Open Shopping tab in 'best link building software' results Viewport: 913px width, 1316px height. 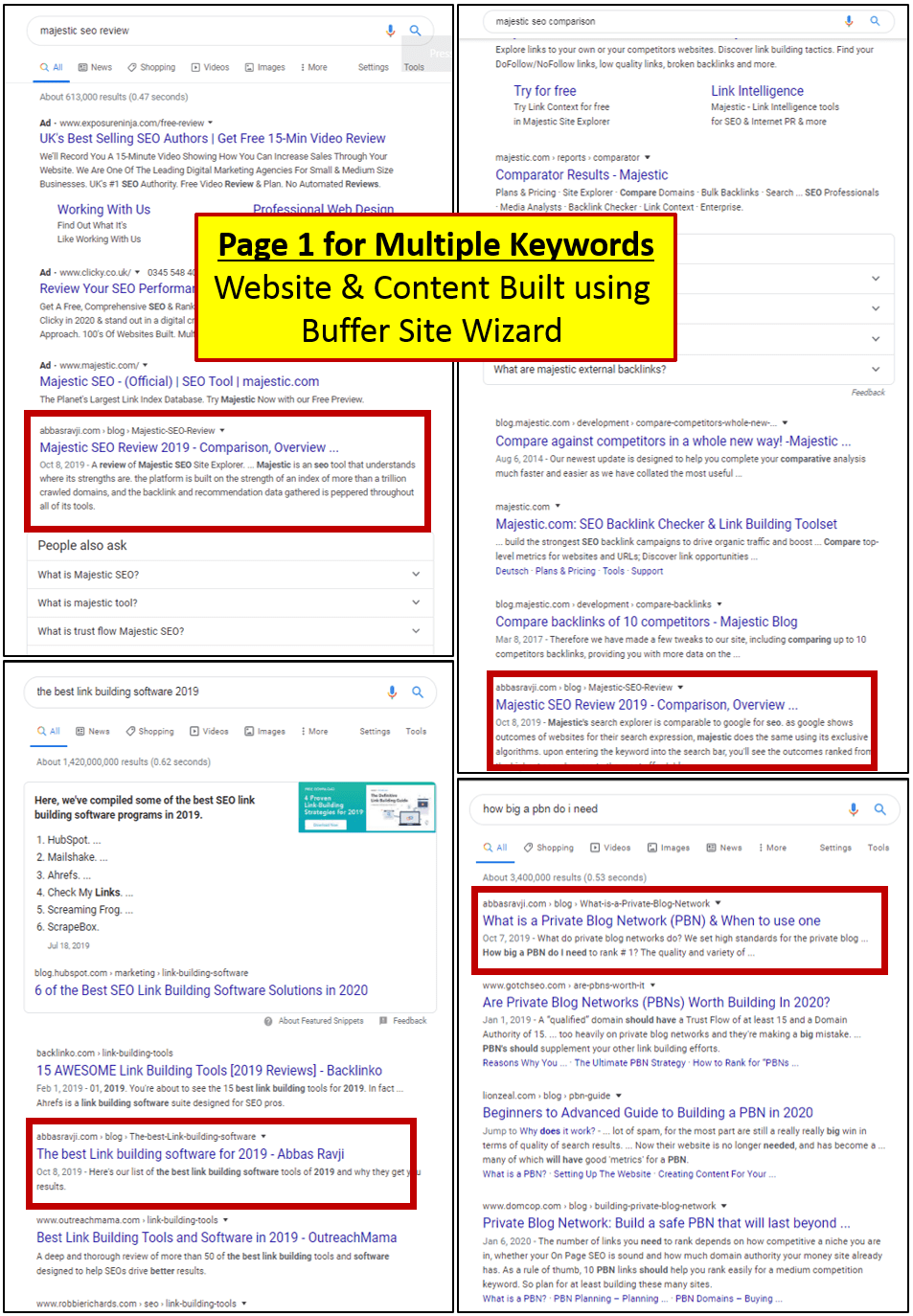149,731
